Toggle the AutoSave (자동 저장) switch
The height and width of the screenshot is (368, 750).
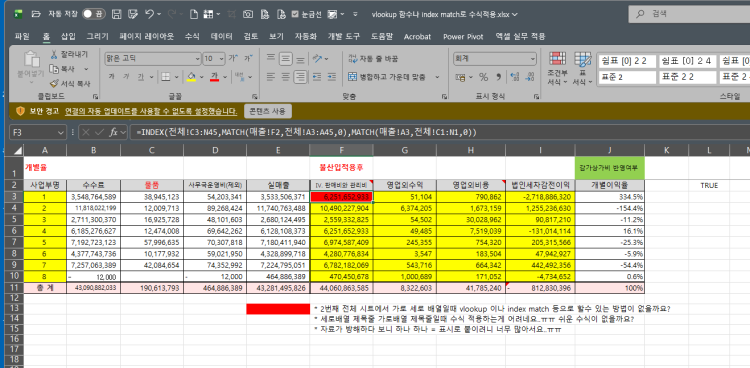(x=94, y=14)
